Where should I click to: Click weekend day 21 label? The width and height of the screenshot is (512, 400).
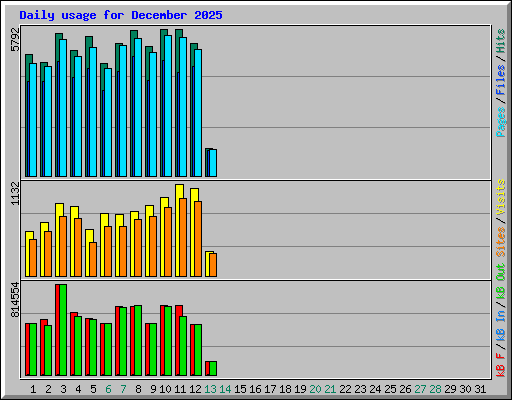(x=330, y=389)
